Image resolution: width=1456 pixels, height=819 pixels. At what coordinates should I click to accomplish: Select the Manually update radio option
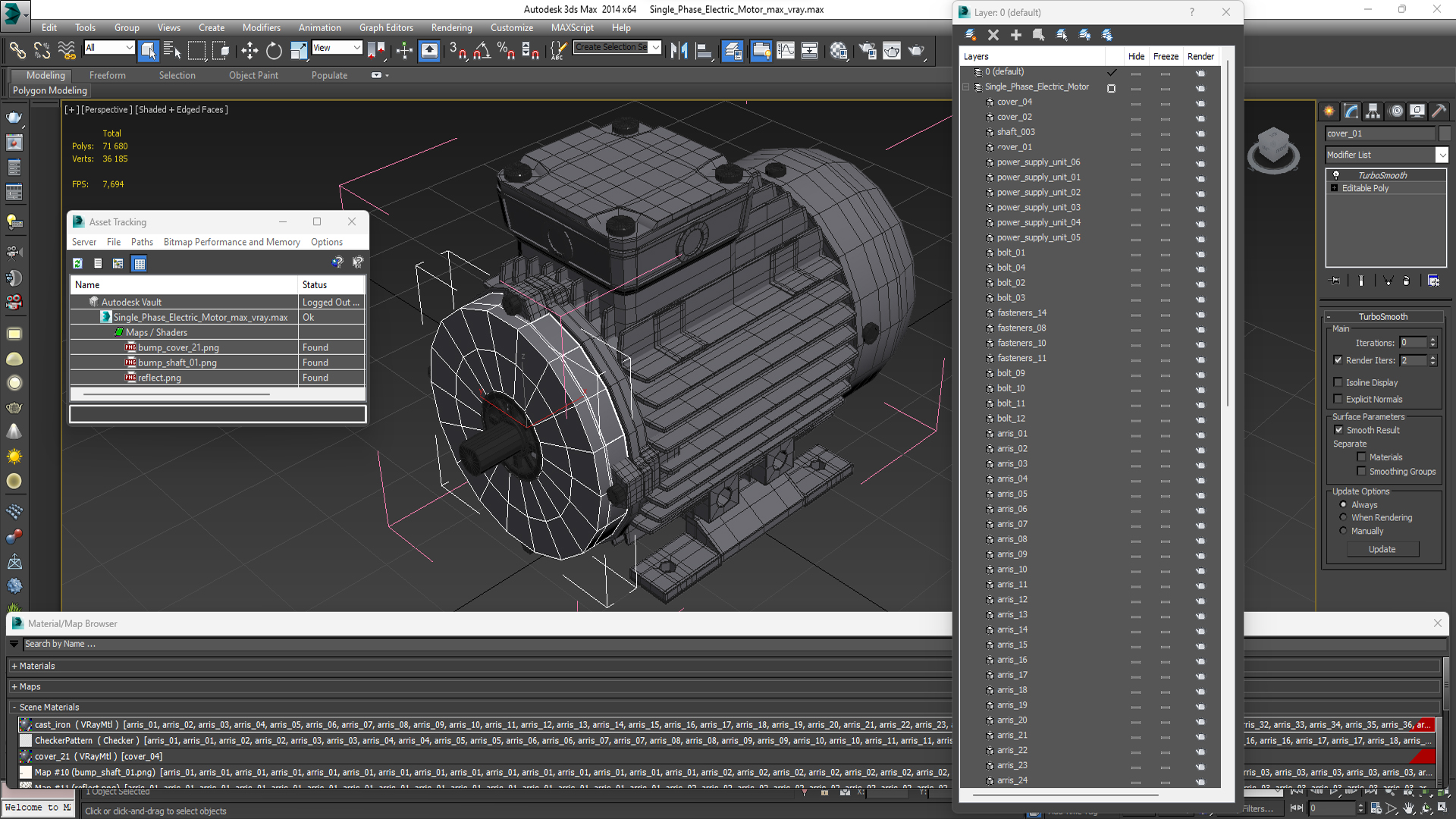coord(1343,531)
